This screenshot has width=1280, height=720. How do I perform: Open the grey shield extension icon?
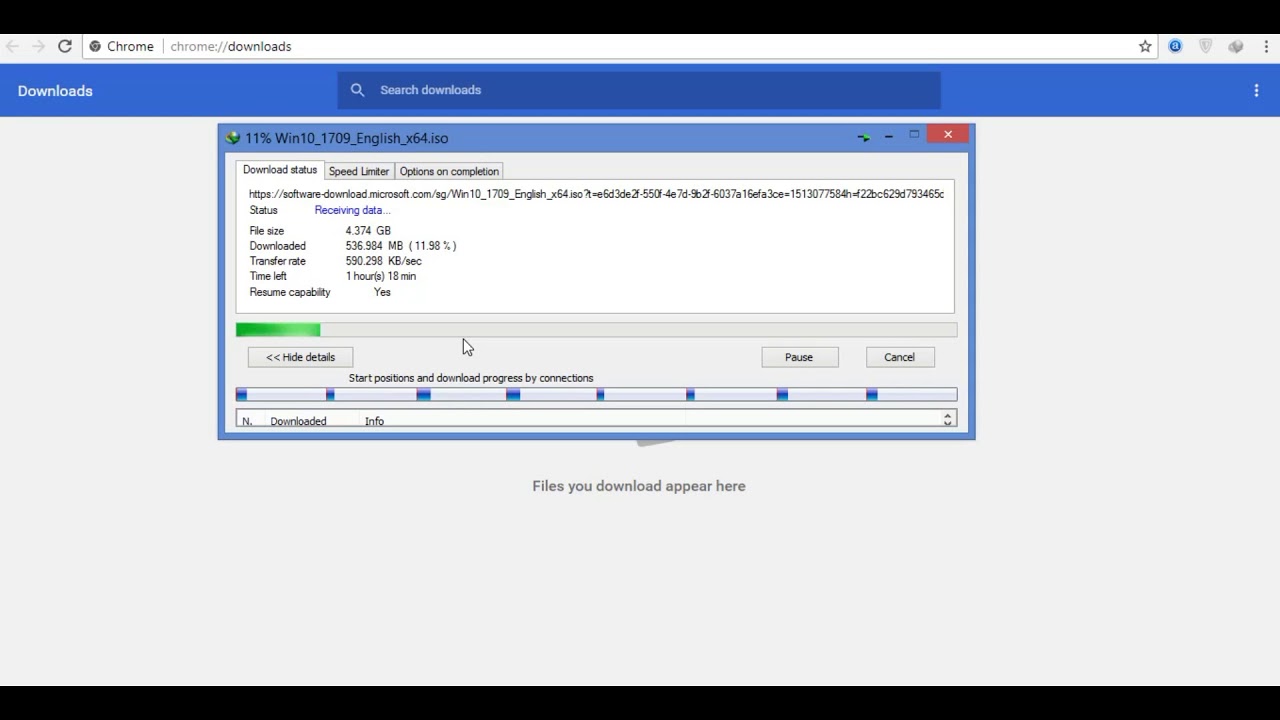pos(1206,46)
